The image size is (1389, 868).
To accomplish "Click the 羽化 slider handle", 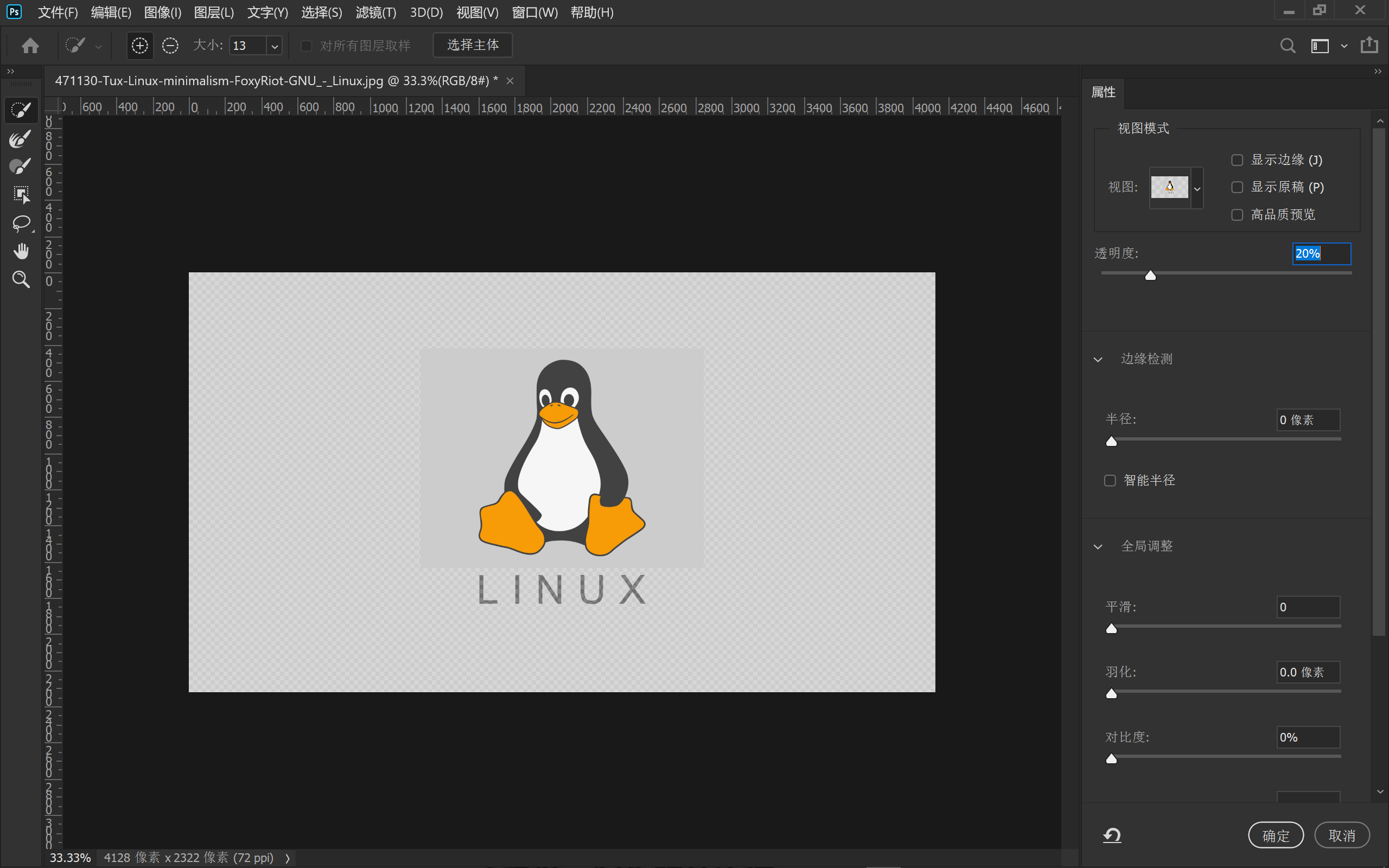I will pos(1111,693).
